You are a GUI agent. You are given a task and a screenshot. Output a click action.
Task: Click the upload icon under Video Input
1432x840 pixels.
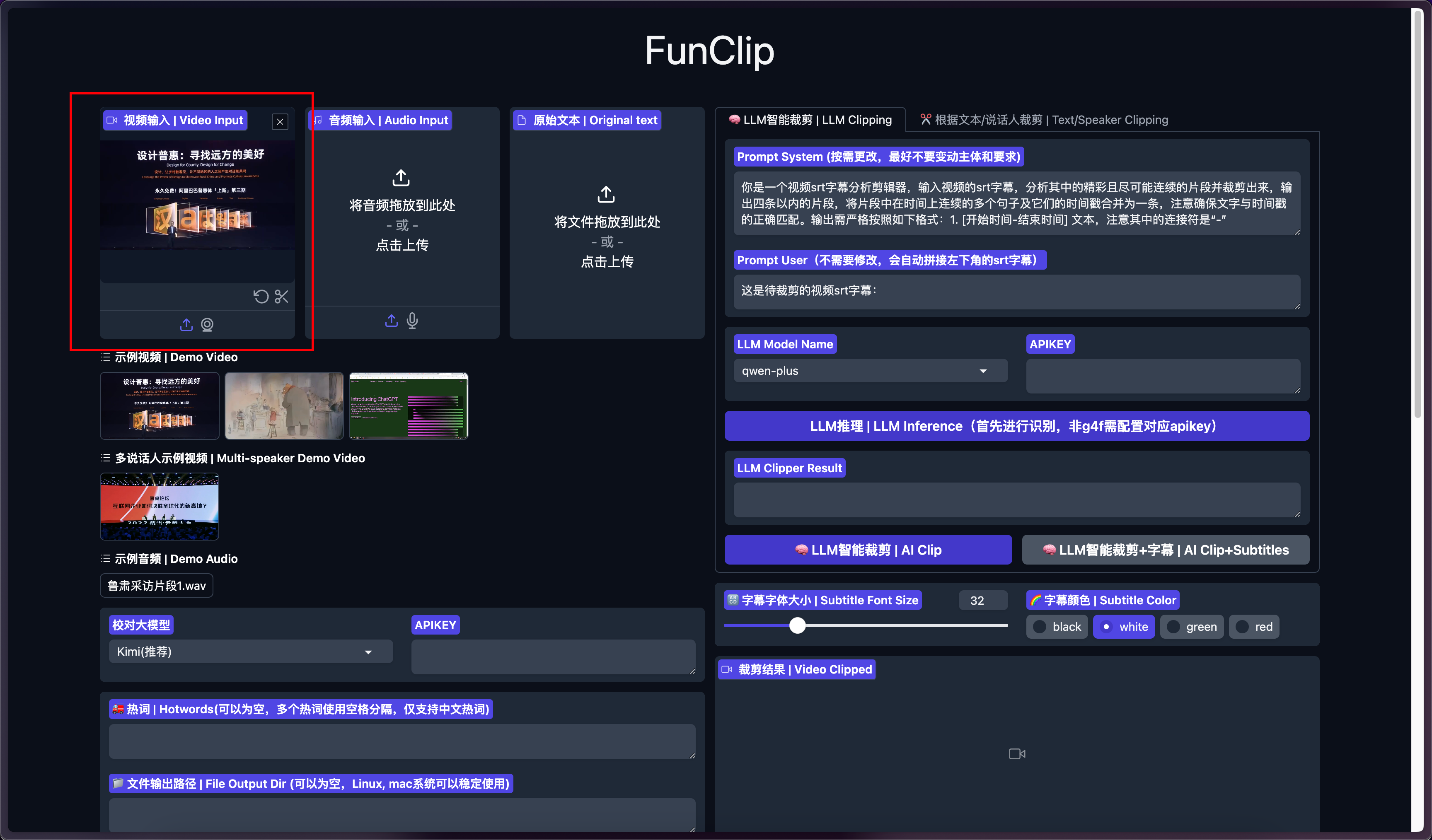pyautogui.click(x=186, y=324)
